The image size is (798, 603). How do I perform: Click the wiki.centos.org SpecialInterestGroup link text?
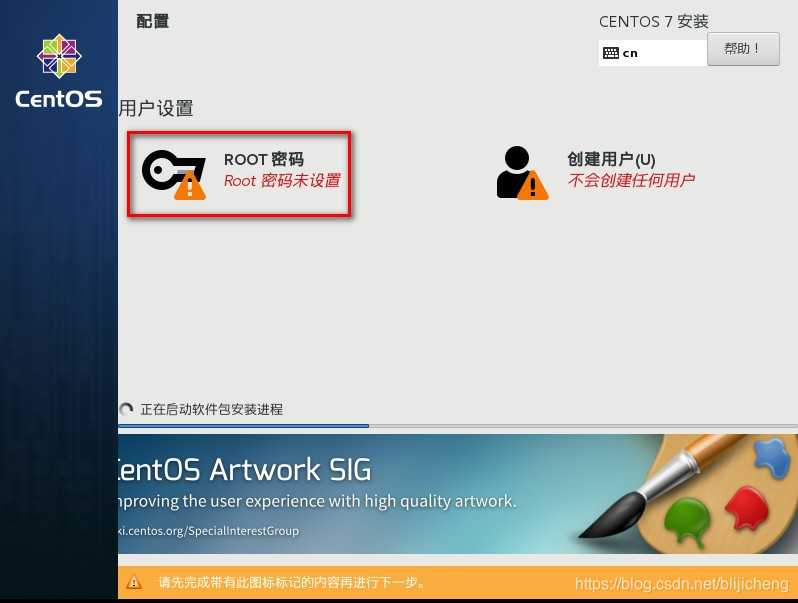click(209, 531)
